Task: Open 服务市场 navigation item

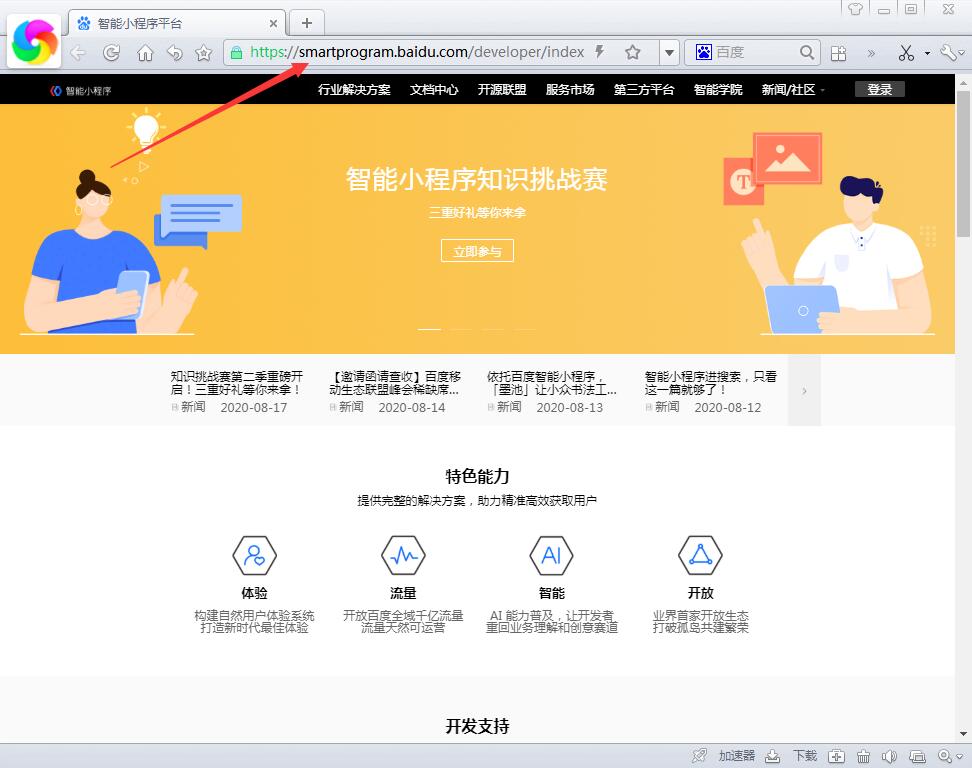Action: (x=570, y=90)
